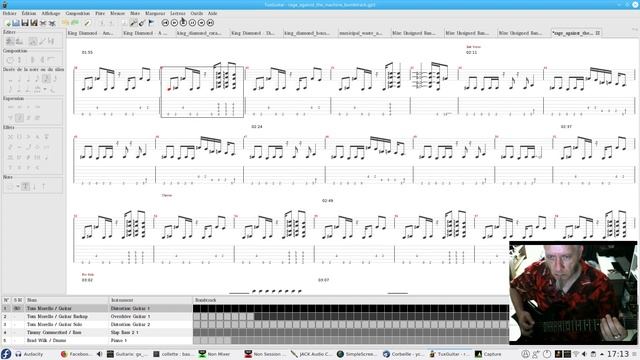Select the highlighted forte dynamic in Expression
The width and height of the screenshot is (640, 360).
tap(19, 118)
